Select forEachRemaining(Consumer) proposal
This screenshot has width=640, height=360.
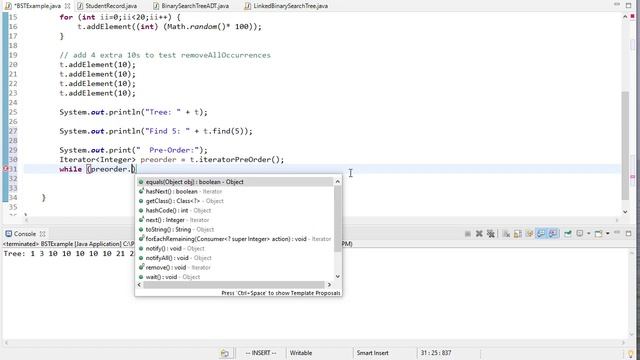235,239
